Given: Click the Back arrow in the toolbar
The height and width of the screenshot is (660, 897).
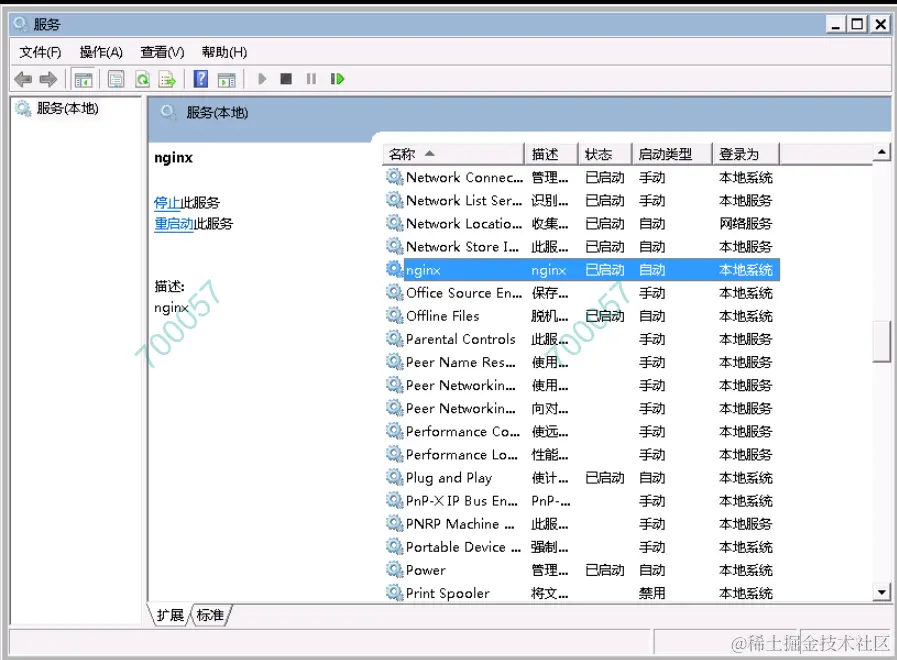Looking at the screenshot, I should (x=23, y=79).
